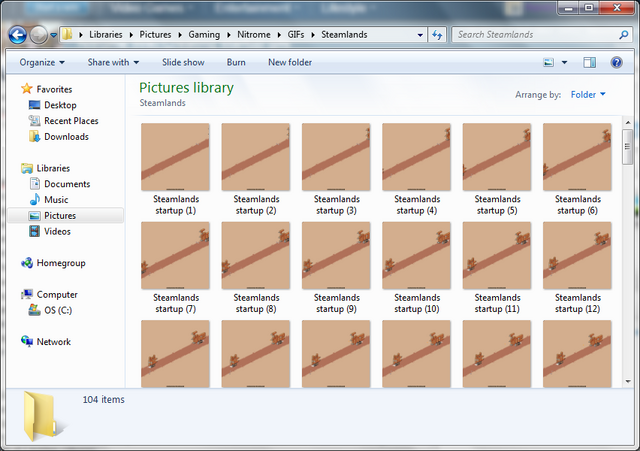Open the recent pages dropdown arrow
Viewport: 640px width, 451px height.
[x=53, y=36]
